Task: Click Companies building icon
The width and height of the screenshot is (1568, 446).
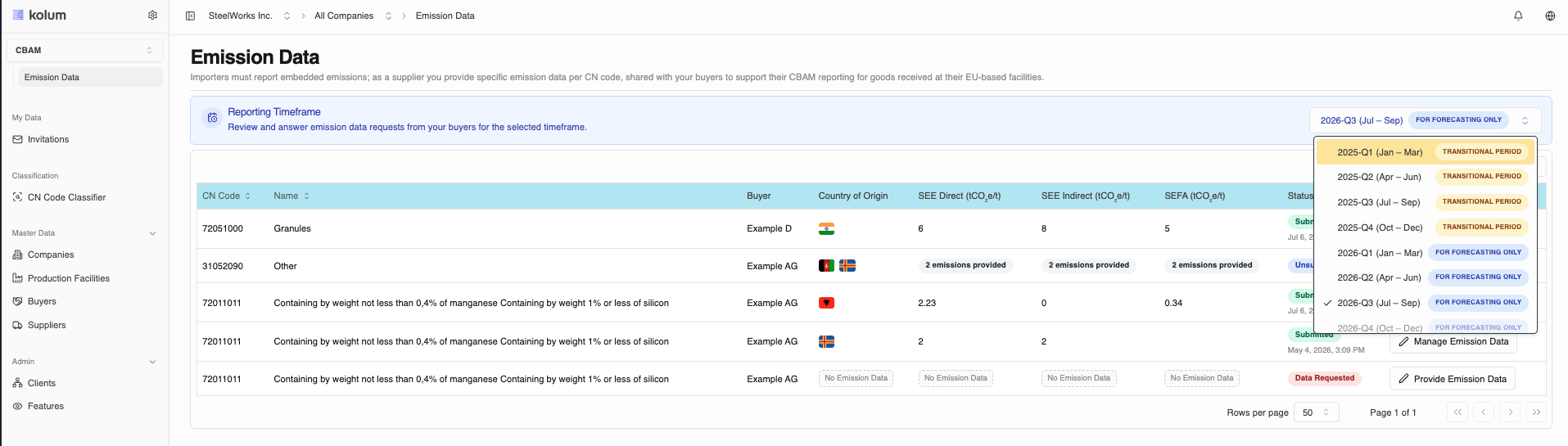Action: 18,255
